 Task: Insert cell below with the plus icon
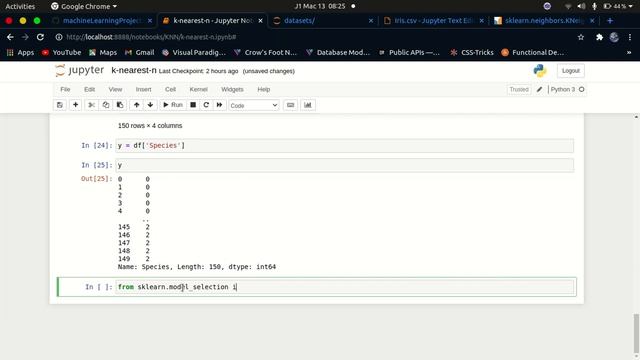coord(76,105)
